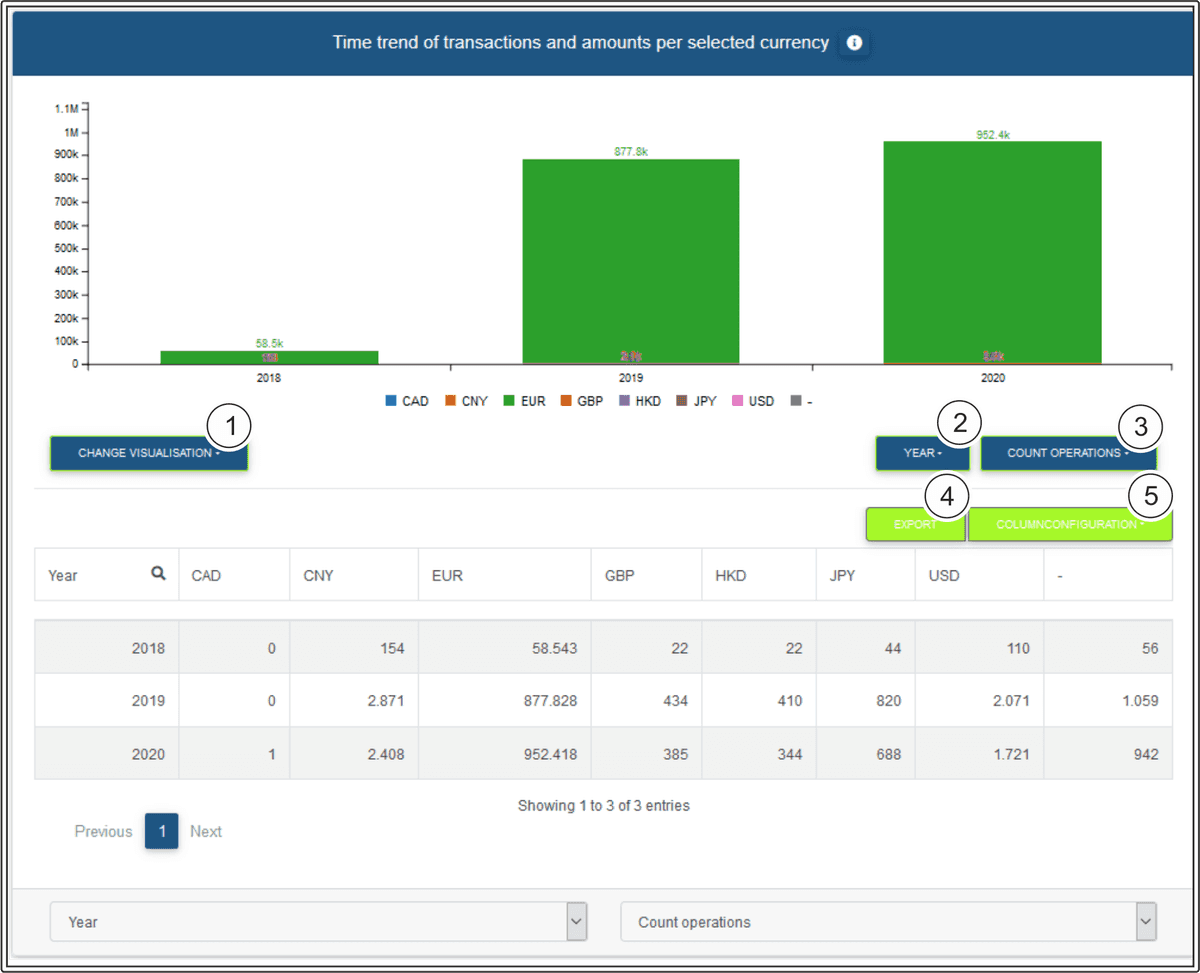Go to the Next page
Screen dimensions: 1200x973
[206, 831]
